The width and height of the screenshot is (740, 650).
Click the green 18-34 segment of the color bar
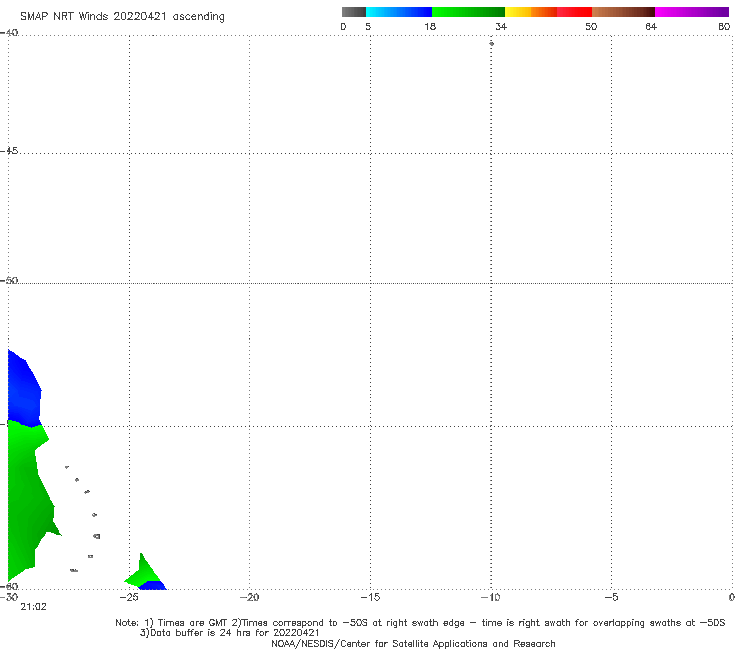468,12
